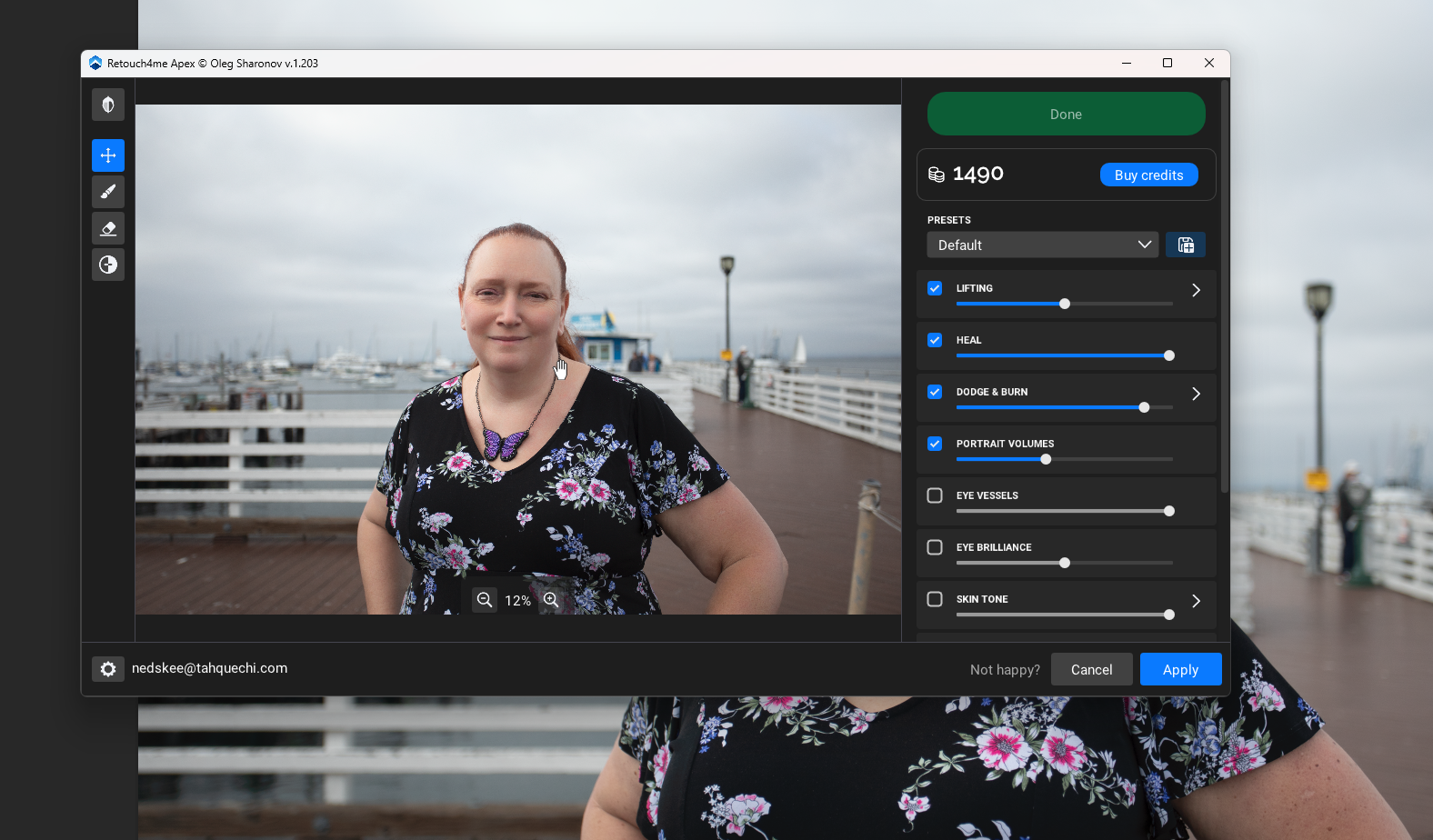Open the Default presets dropdown
Screen dimensions: 1433x840
1042,245
